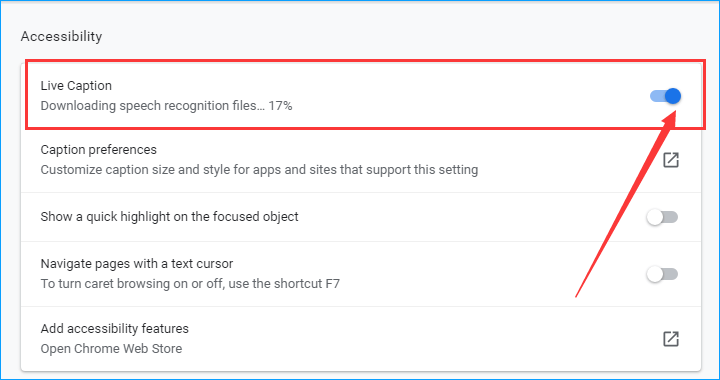Toggle caret browsing text cursor switch

tap(662, 274)
